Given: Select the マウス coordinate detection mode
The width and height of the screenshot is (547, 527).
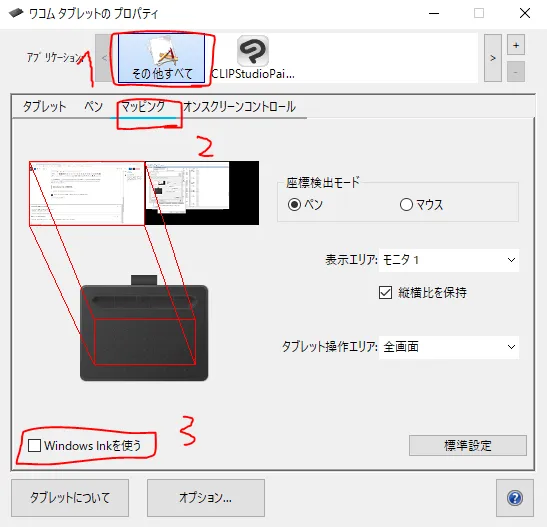Looking at the screenshot, I should tap(421, 204).
